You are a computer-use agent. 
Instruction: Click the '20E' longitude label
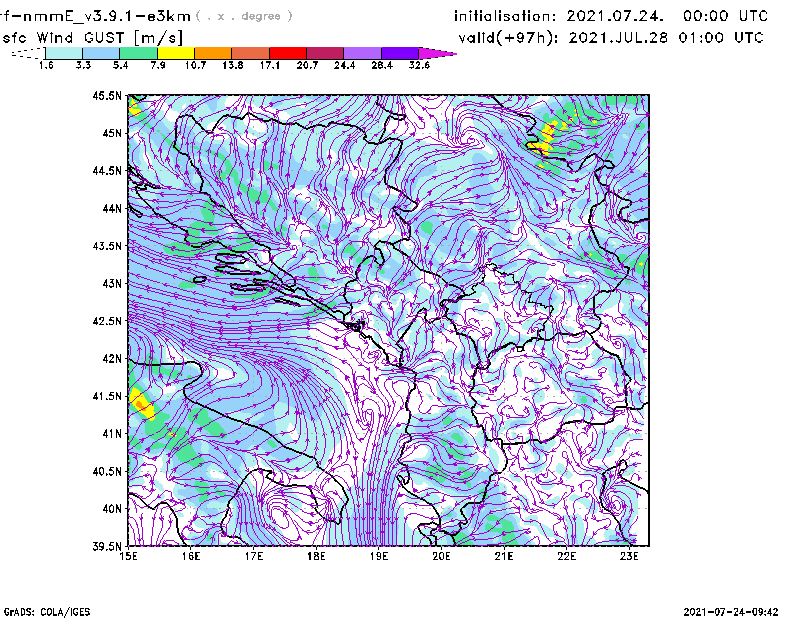(441, 556)
